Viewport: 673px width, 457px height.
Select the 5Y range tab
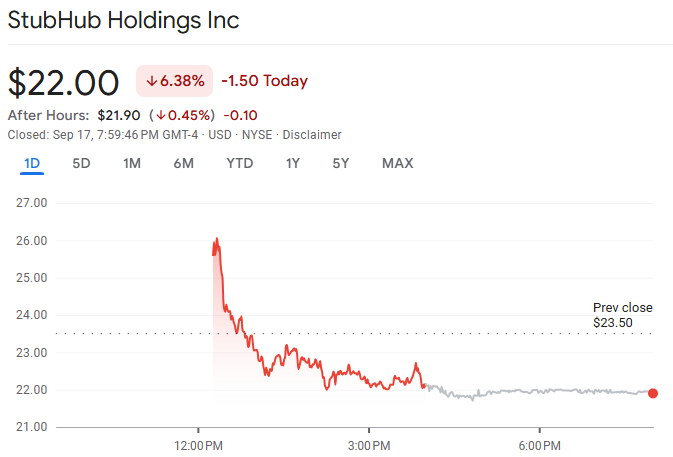tap(341, 163)
